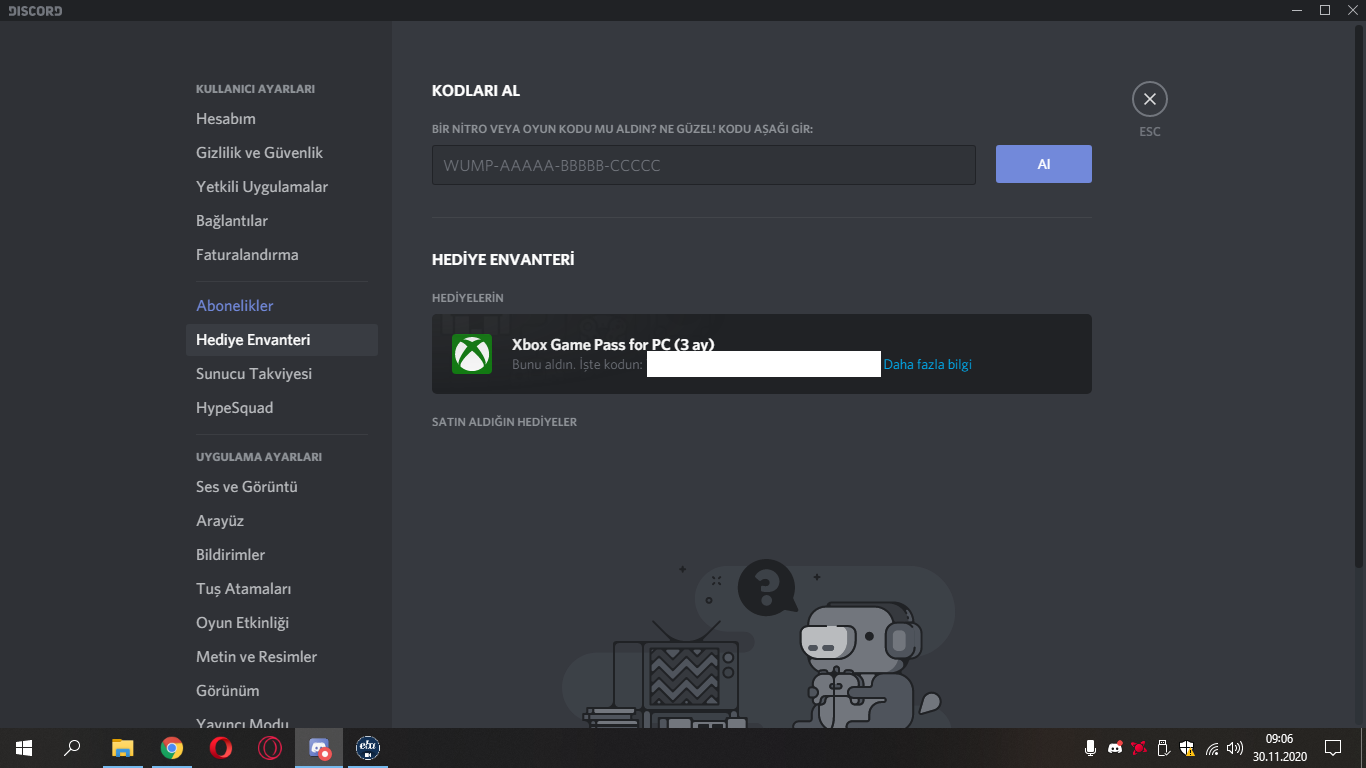Viewport: 1366px width, 768px height.
Task: Launch Opera GX from taskbar
Action: tap(270, 748)
